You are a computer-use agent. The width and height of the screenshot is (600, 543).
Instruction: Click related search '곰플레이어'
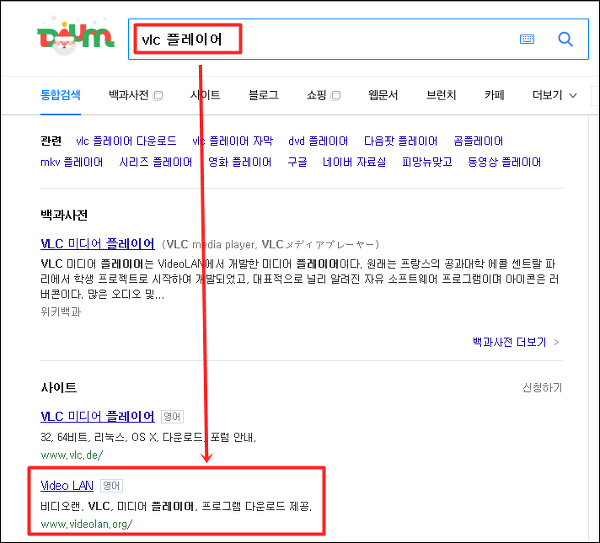pos(478,141)
